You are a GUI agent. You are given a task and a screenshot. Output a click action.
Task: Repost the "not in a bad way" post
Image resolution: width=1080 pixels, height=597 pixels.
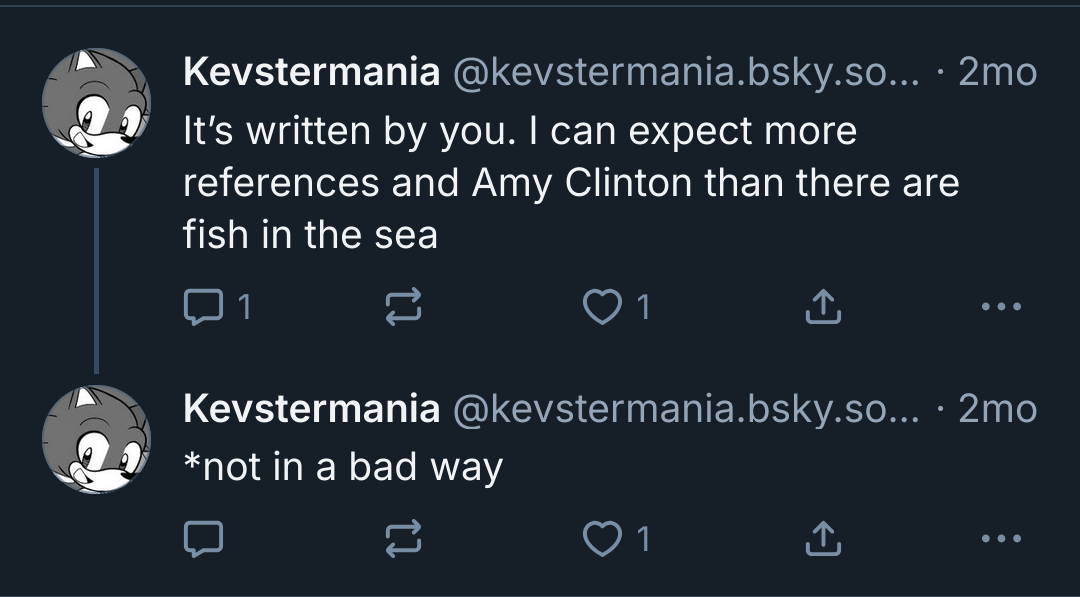point(403,540)
